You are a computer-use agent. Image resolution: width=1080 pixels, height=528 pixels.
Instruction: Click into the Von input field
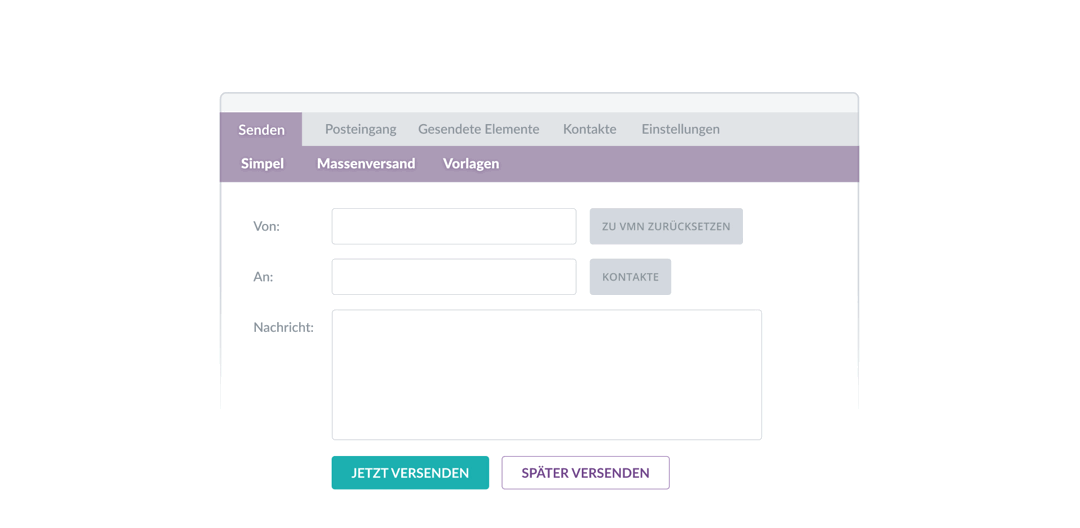tap(453, 227)
